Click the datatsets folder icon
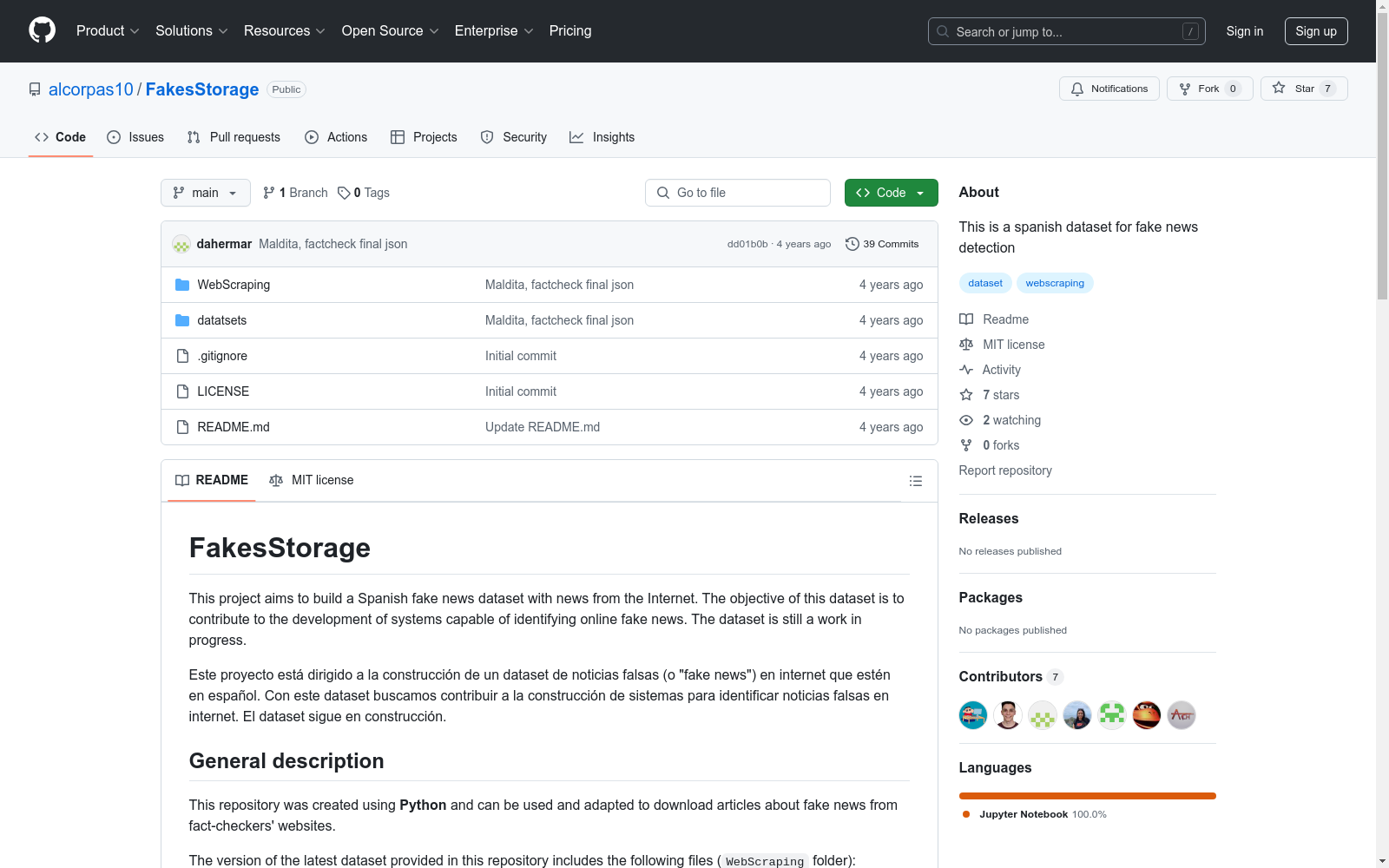1389x868 pixels. point(182,320)
